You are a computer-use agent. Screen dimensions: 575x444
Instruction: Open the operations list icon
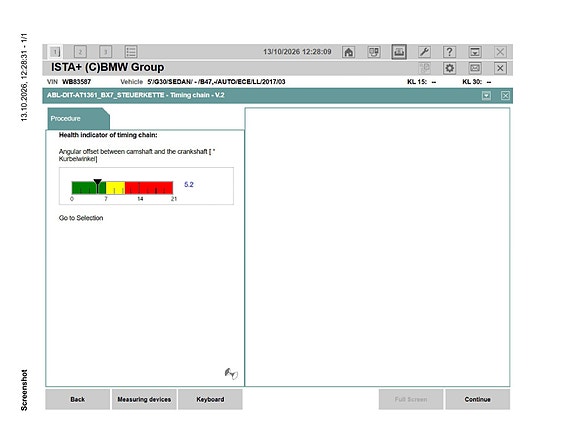(131, 52)
